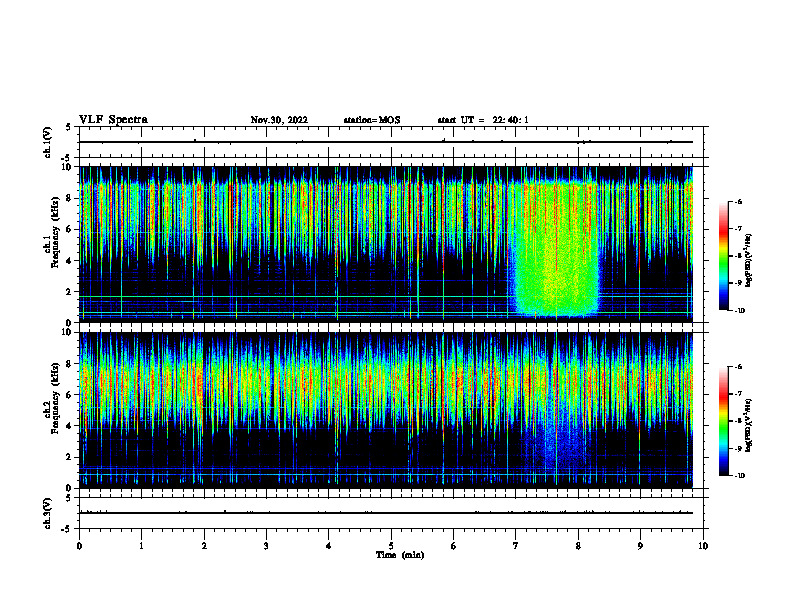Click the "3" tick on the time axis

pyautogui.click(x=266, y=546)
